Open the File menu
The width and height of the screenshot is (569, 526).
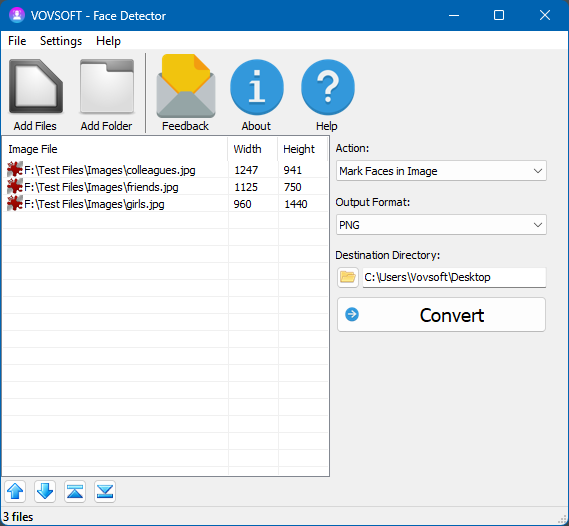tap(17, 41)
